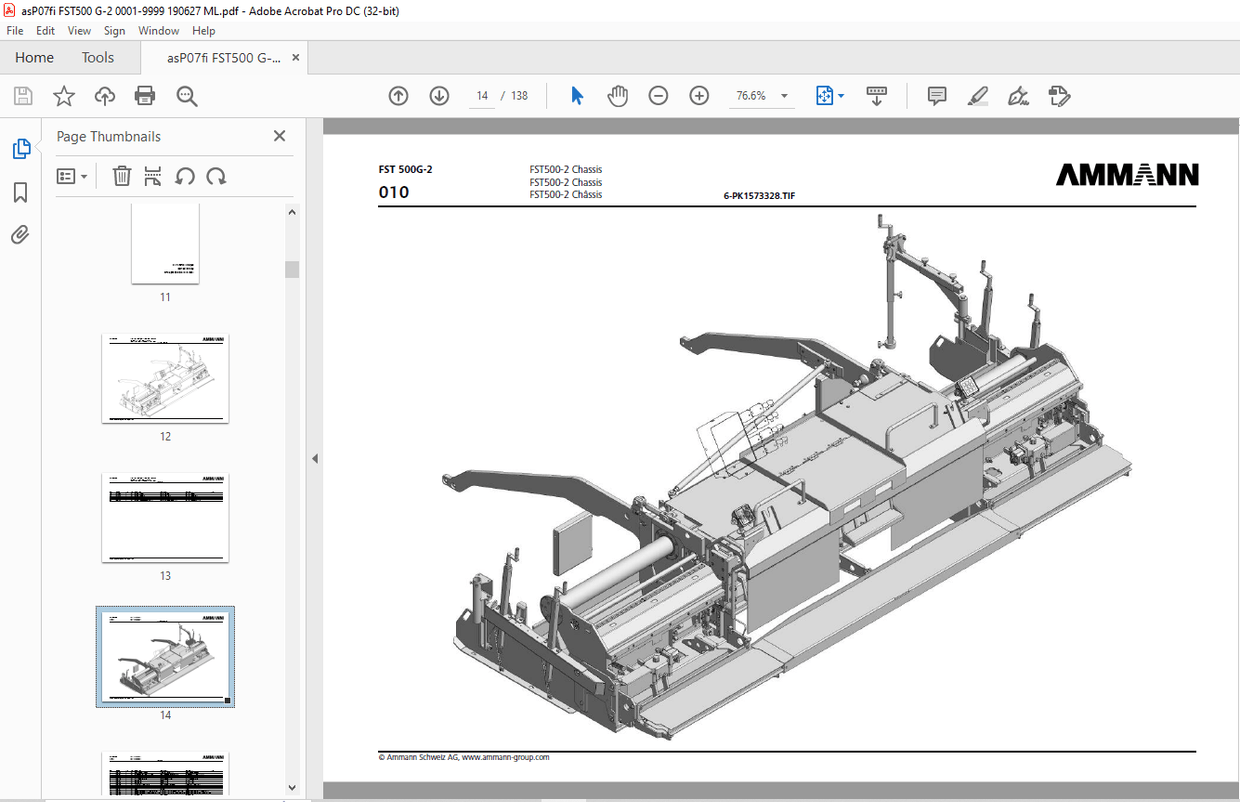The height and width of the screenshot is (802, 1240).
Task: Select the Highlight text tool
Action: [978, 95]
